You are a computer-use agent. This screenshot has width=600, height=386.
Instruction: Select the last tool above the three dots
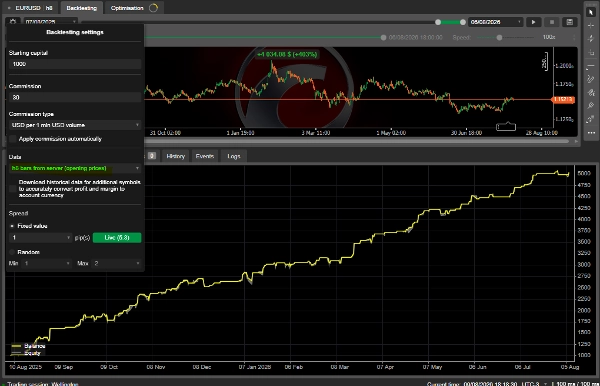point(591,119)
